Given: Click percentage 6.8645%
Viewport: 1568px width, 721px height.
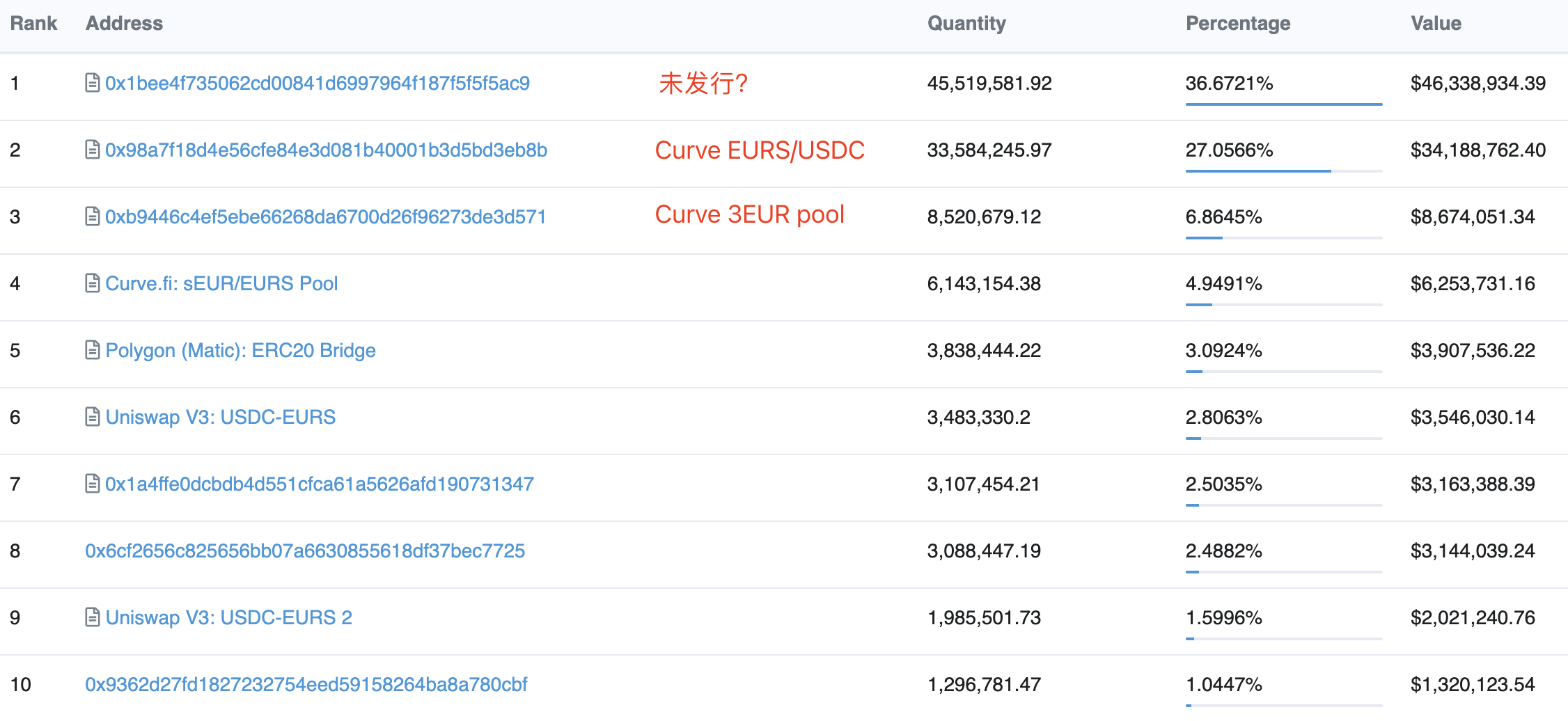Looking at the screenshot, I should 1223,217.
